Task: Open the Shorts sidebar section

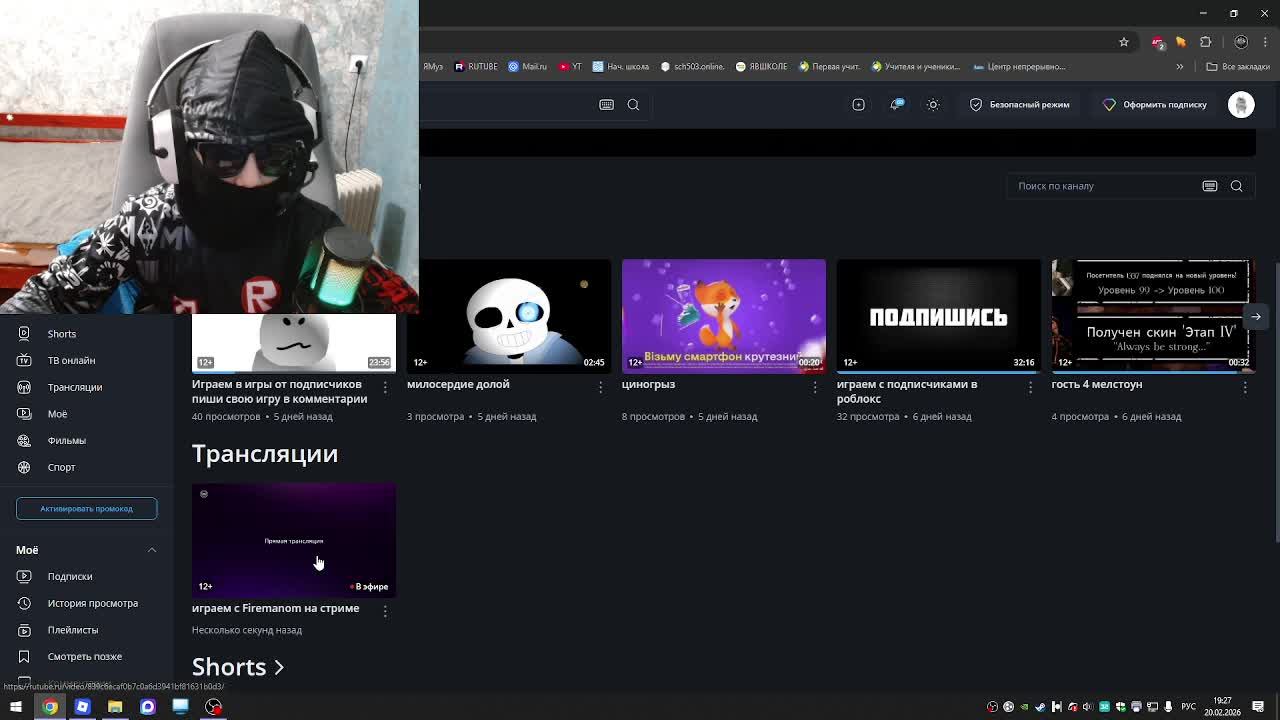Action: point(62,334)
